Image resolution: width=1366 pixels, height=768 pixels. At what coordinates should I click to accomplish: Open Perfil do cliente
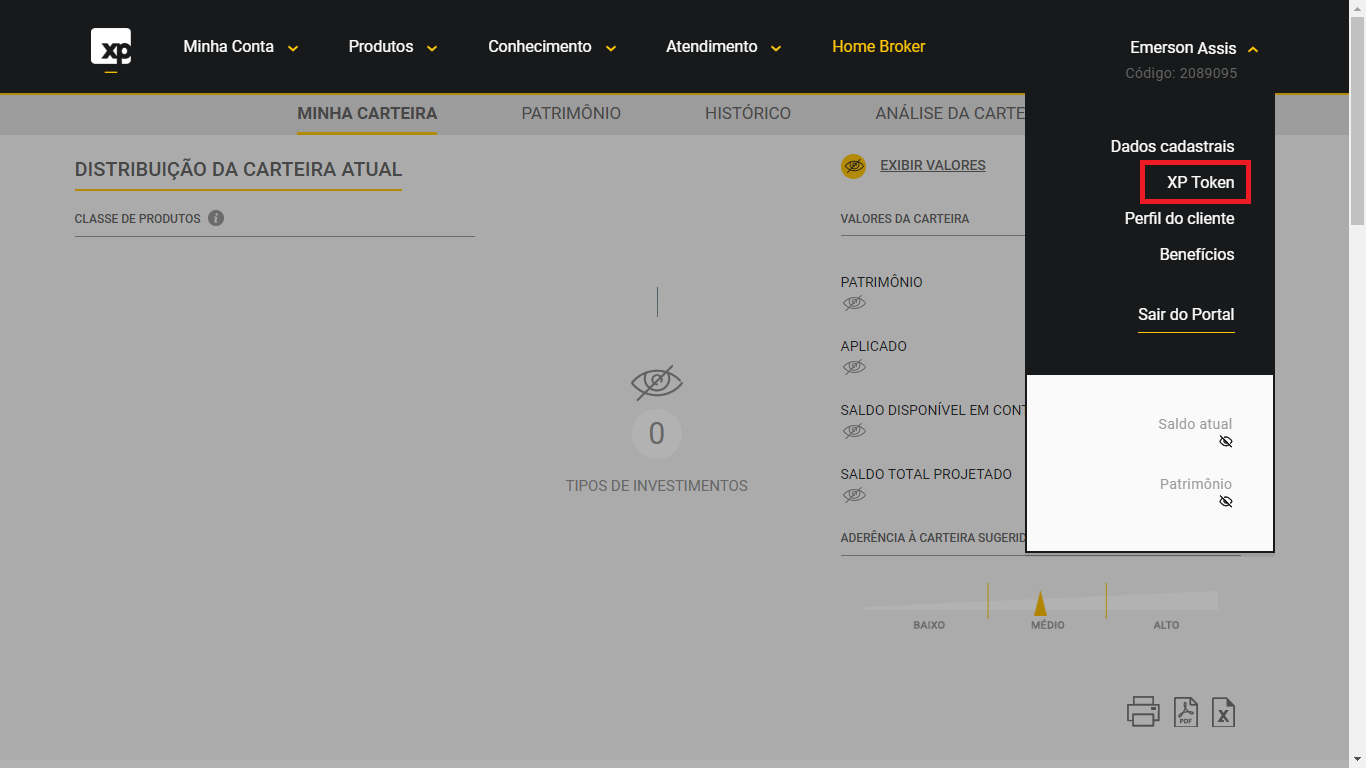click(1180, 219)
